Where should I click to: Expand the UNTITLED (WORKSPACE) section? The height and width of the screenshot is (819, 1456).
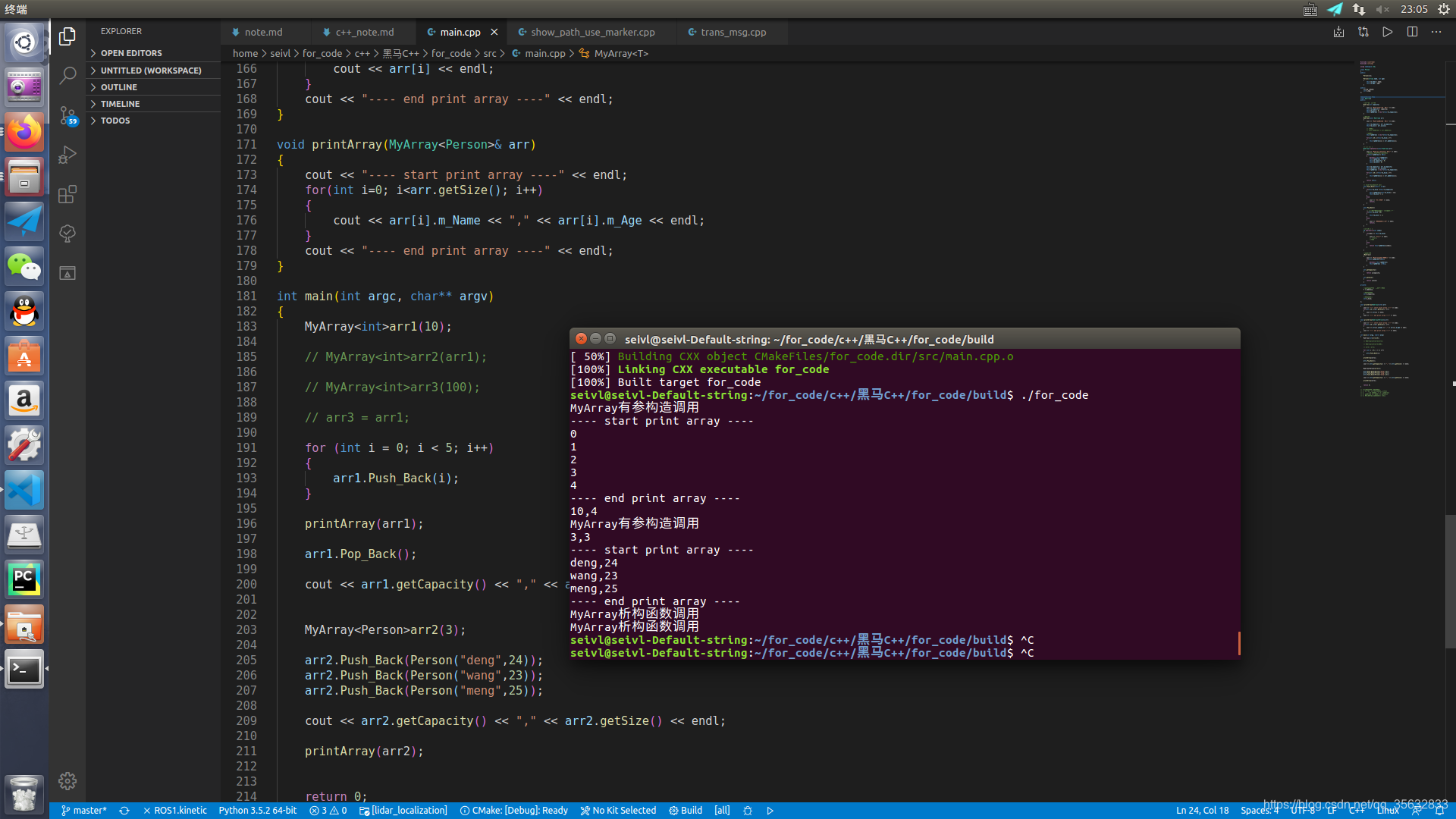tap(153, 71)
